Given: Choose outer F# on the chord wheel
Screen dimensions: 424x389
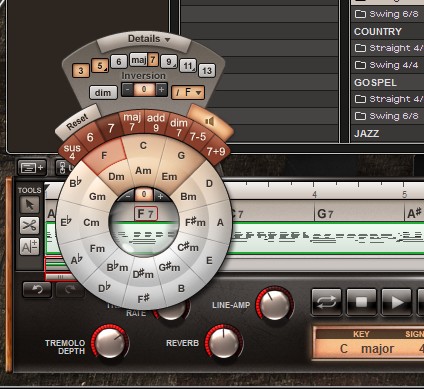Looking at the screenshot, I should 143,299.
